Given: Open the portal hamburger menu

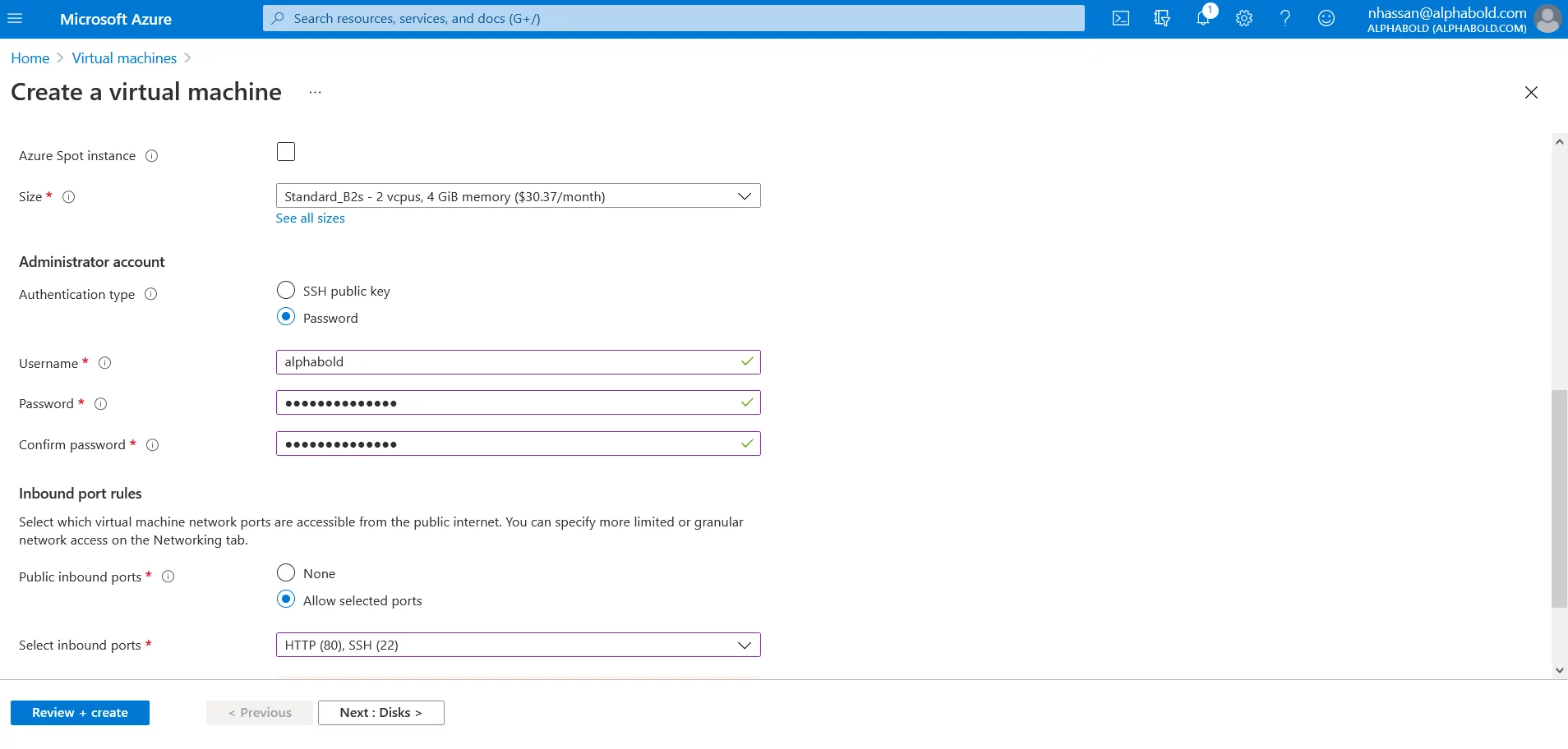Looking at the screenshot, I should pyautogui.click(x=15, y=19).
